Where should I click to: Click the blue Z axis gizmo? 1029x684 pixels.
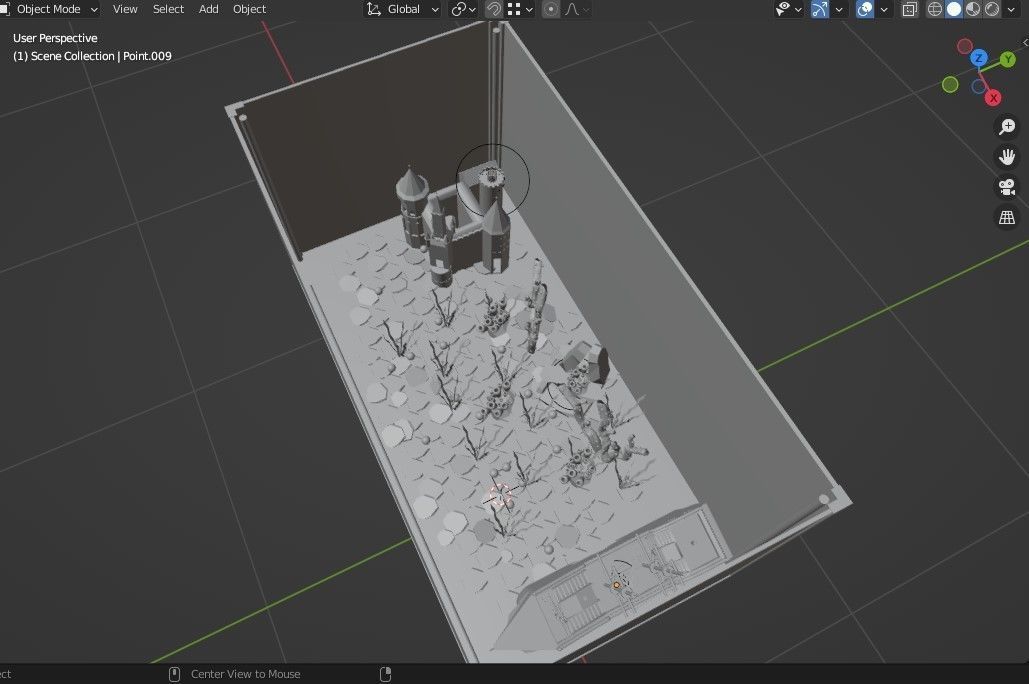(978, 58)
